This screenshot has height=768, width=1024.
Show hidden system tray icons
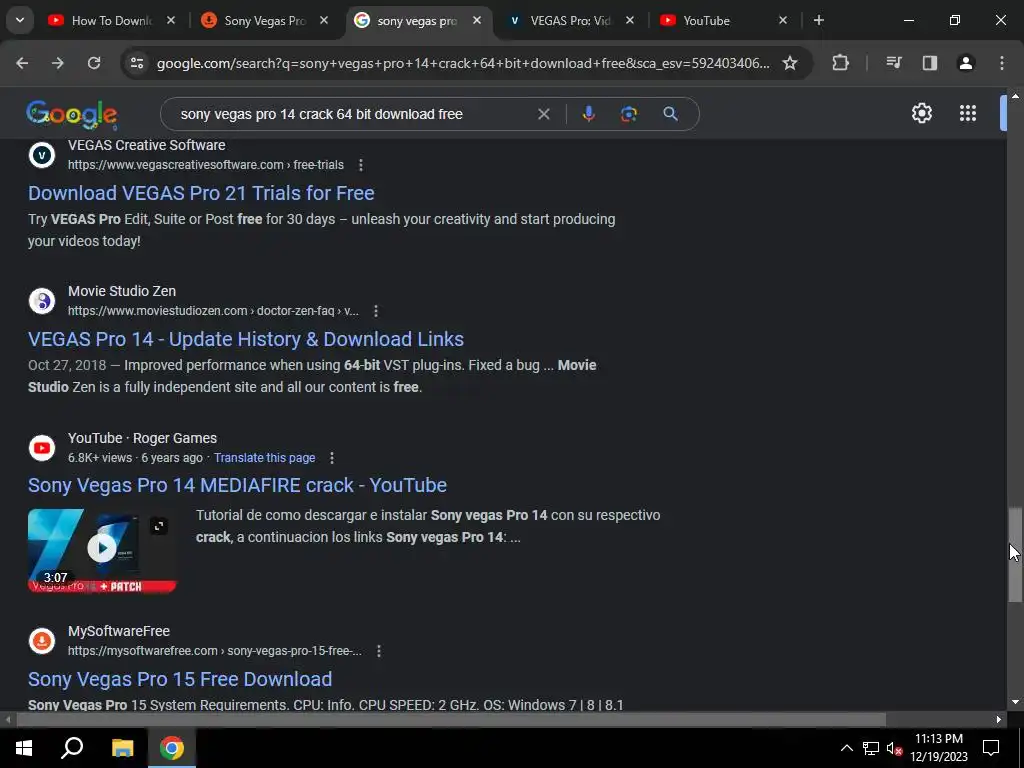tap(846, 748)
